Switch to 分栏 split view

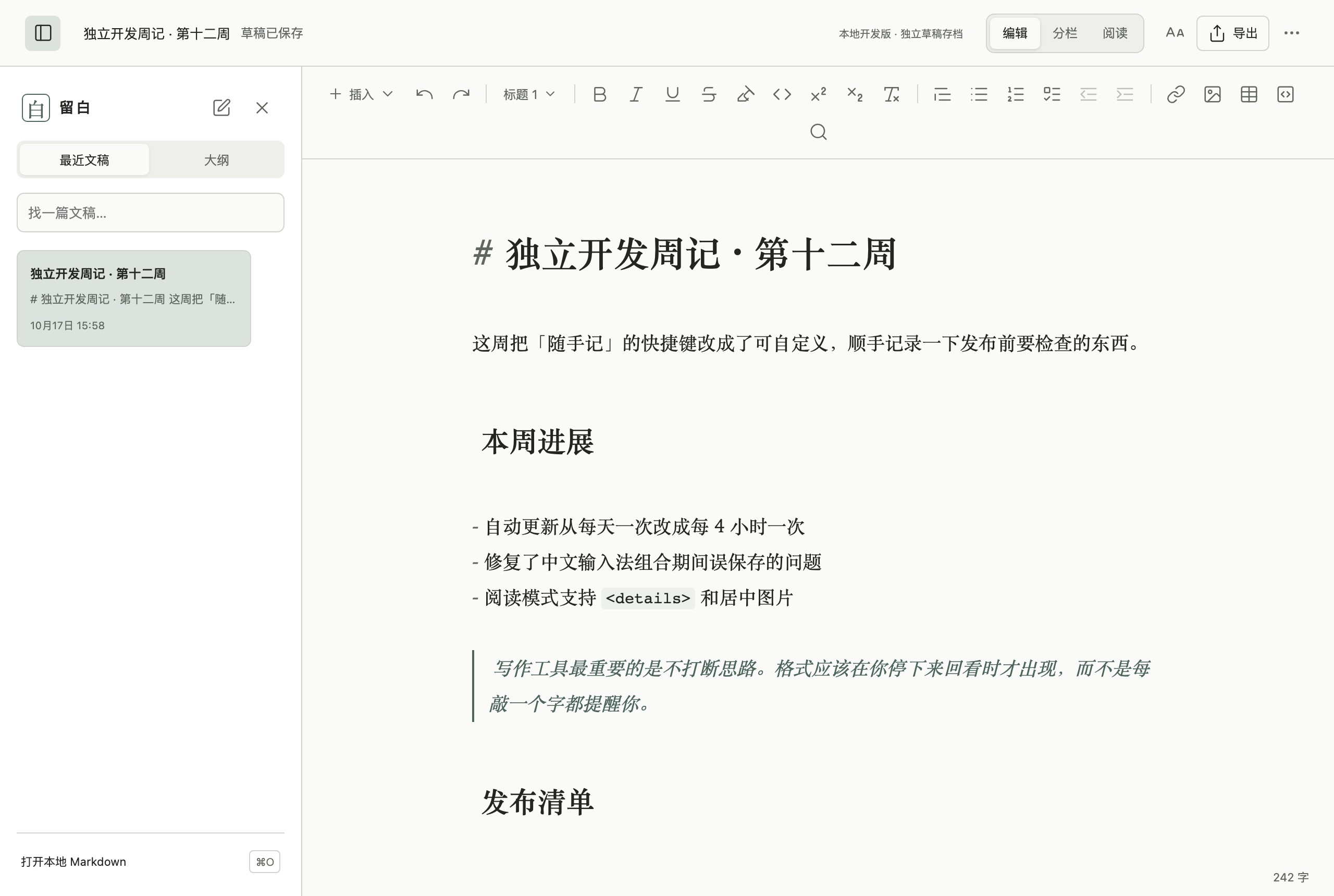click(1065, 33)
